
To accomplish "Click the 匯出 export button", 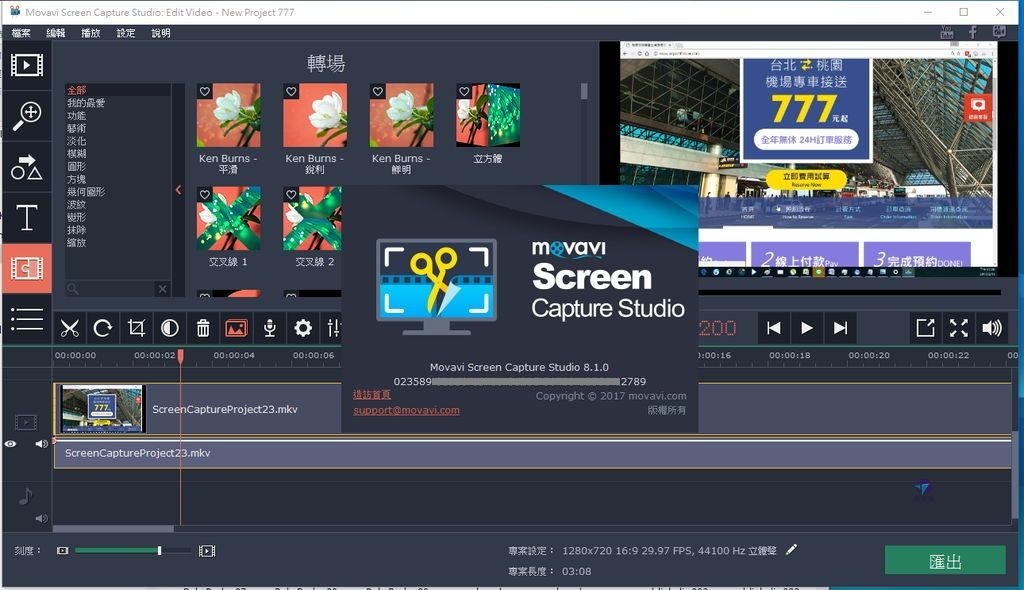I will [x=945, y=561].
